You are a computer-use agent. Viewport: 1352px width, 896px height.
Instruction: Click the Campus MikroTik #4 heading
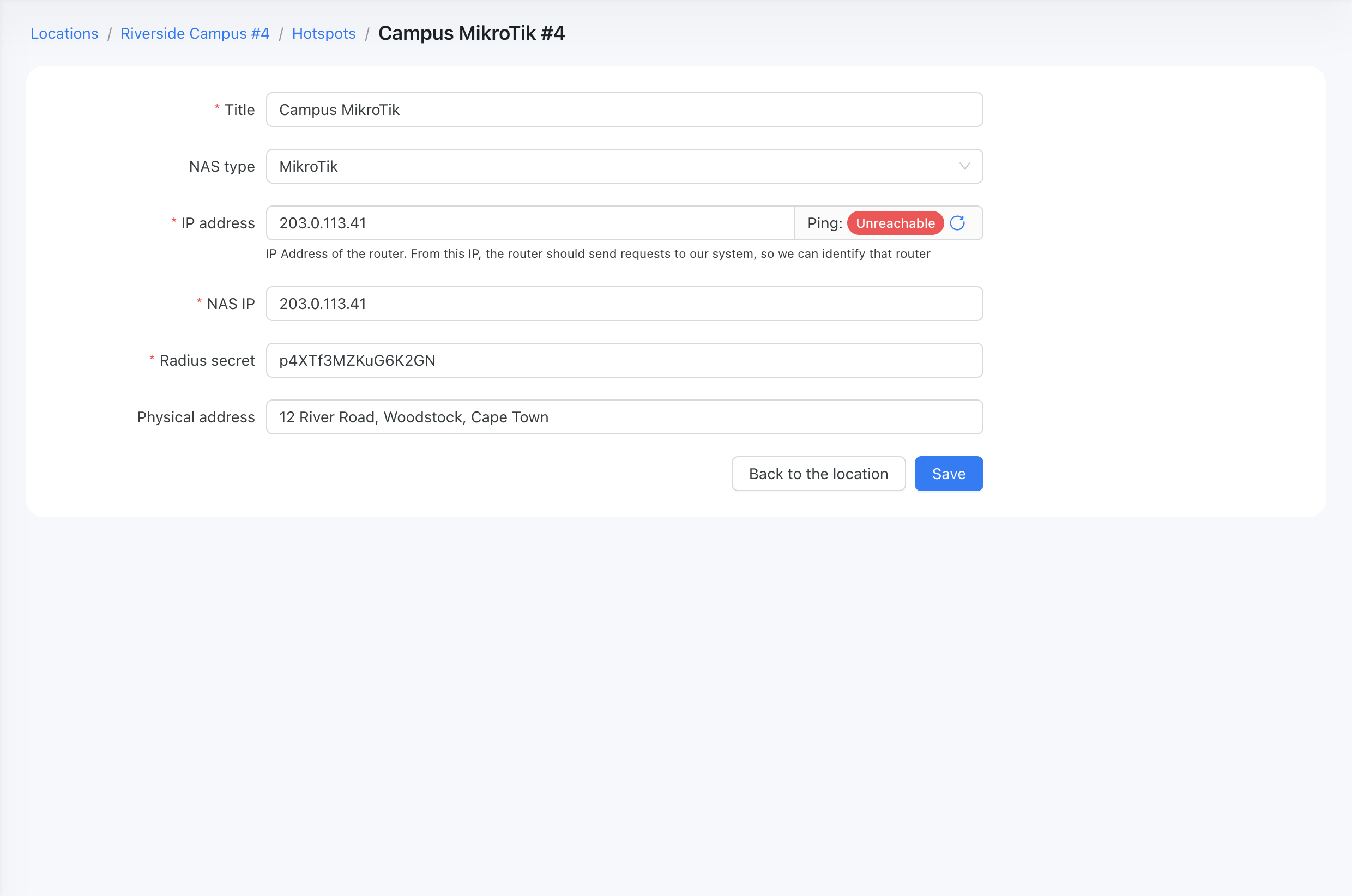click(472, 33)
